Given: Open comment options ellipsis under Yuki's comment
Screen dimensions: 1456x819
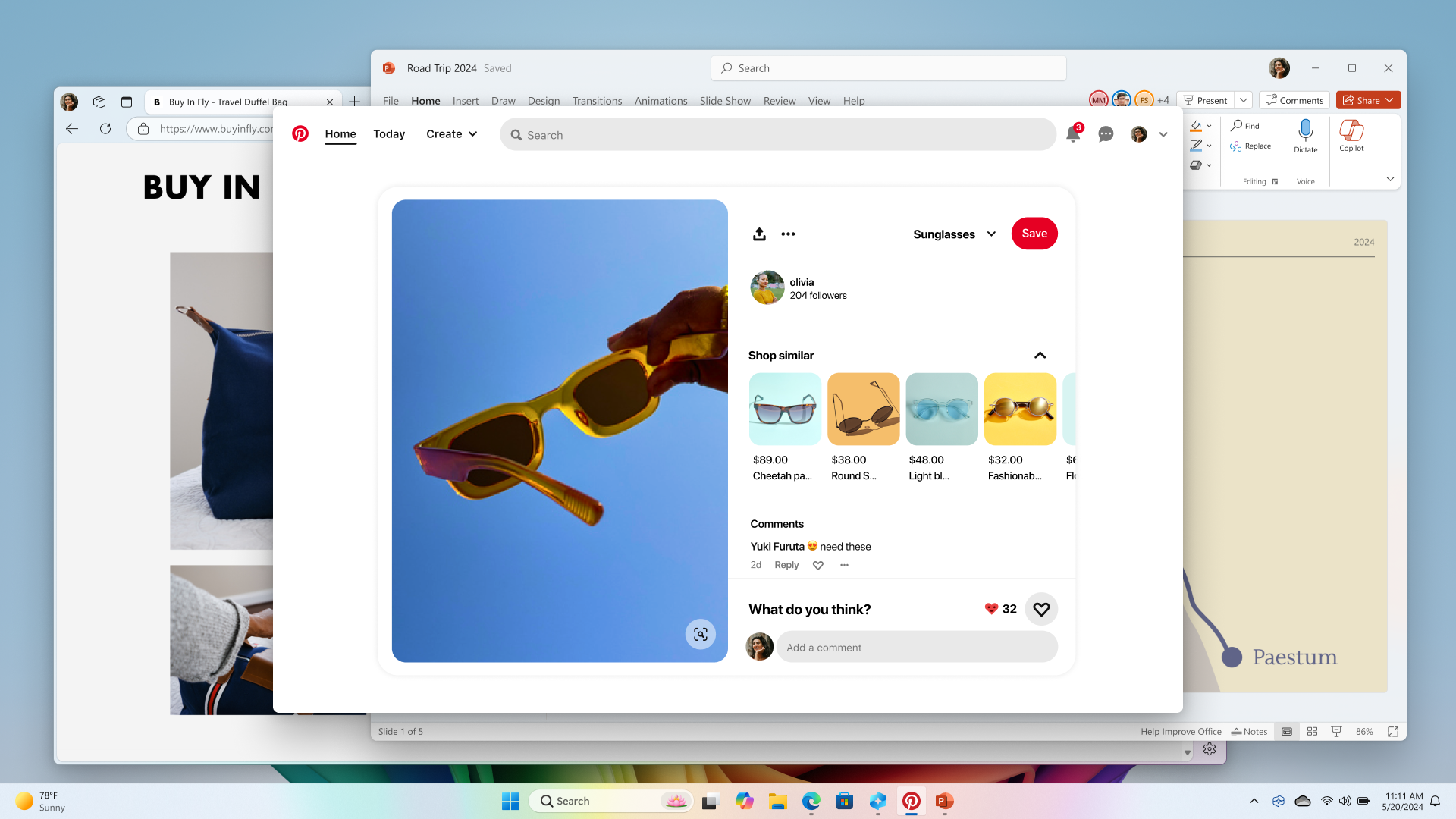Looking at the screenshot, I should [x=844, y=565].
